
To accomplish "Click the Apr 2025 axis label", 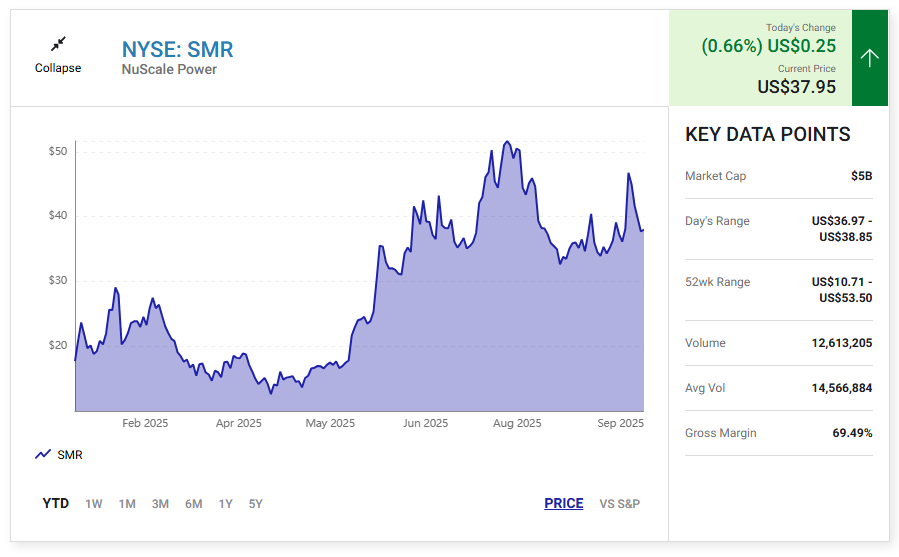I will (x=239, y=423).
